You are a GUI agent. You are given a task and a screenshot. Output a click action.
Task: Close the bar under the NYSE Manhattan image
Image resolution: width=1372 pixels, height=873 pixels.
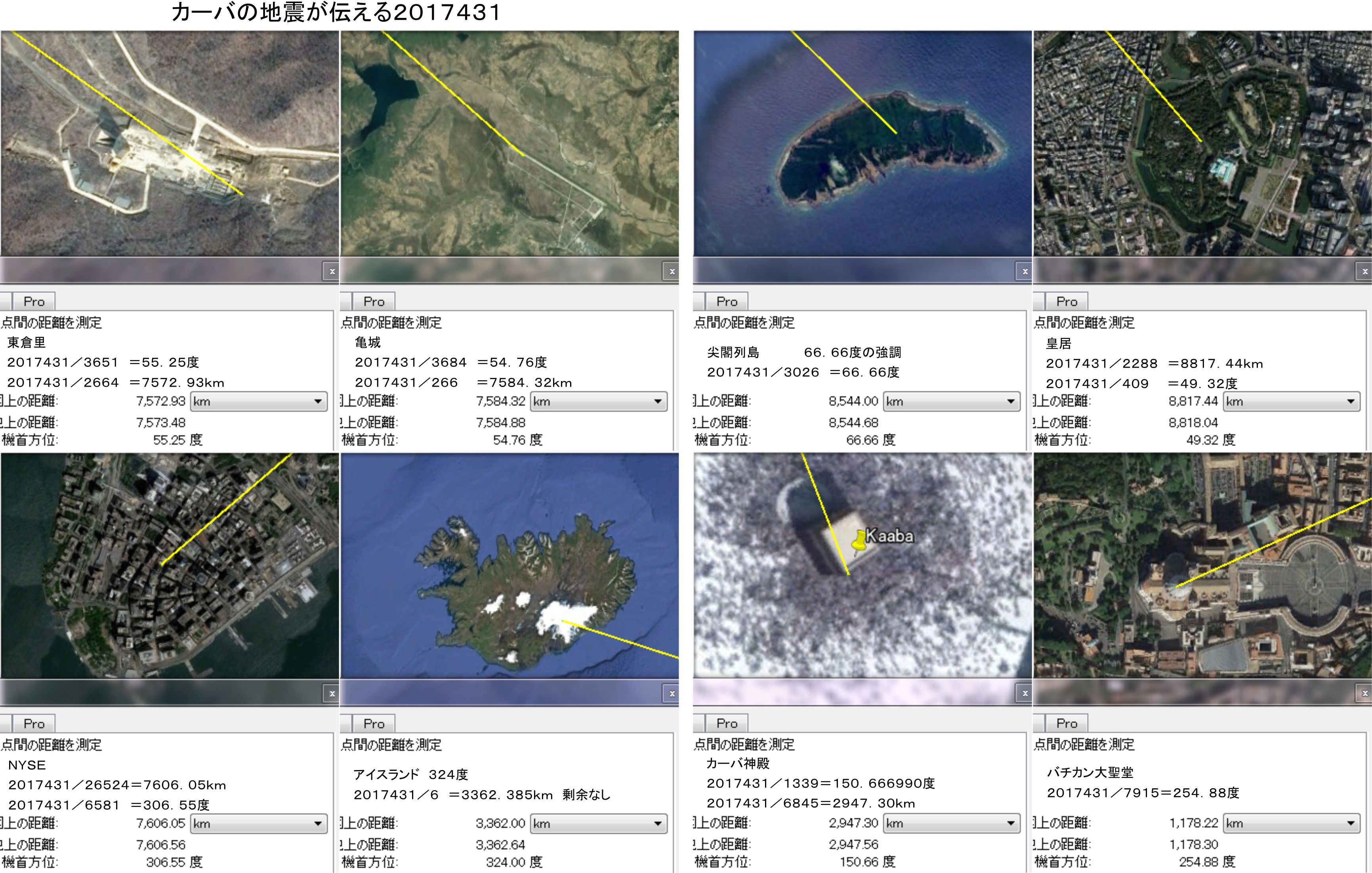[332, 694]
